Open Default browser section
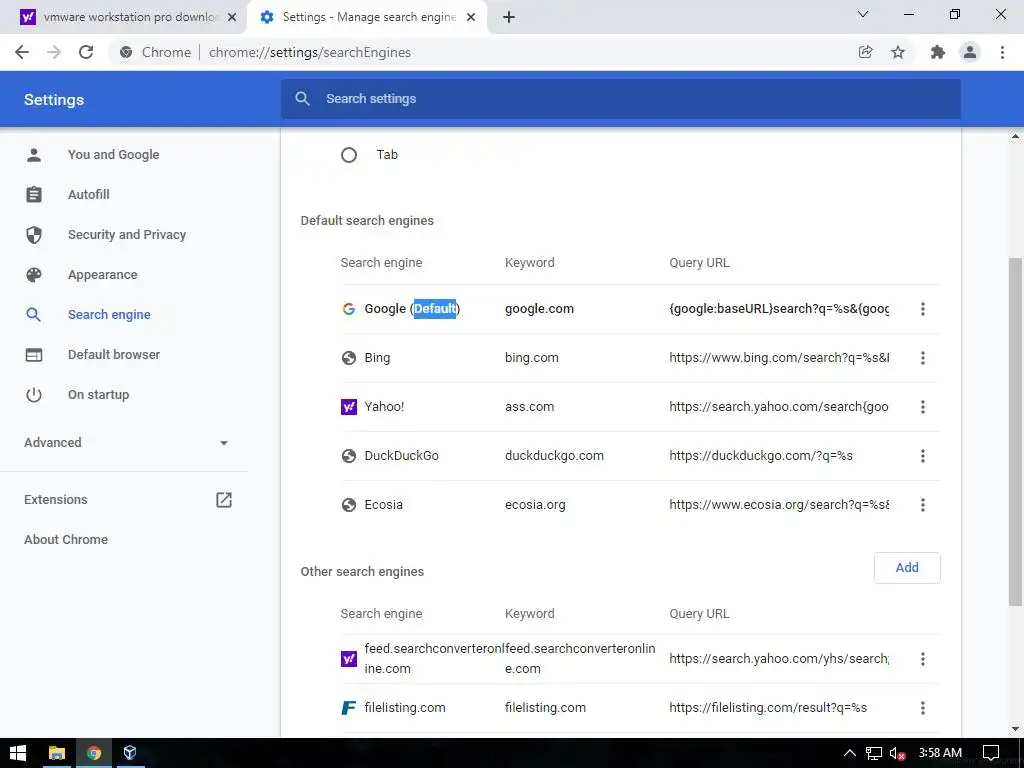1024x768 pixels. coord(114,355)
